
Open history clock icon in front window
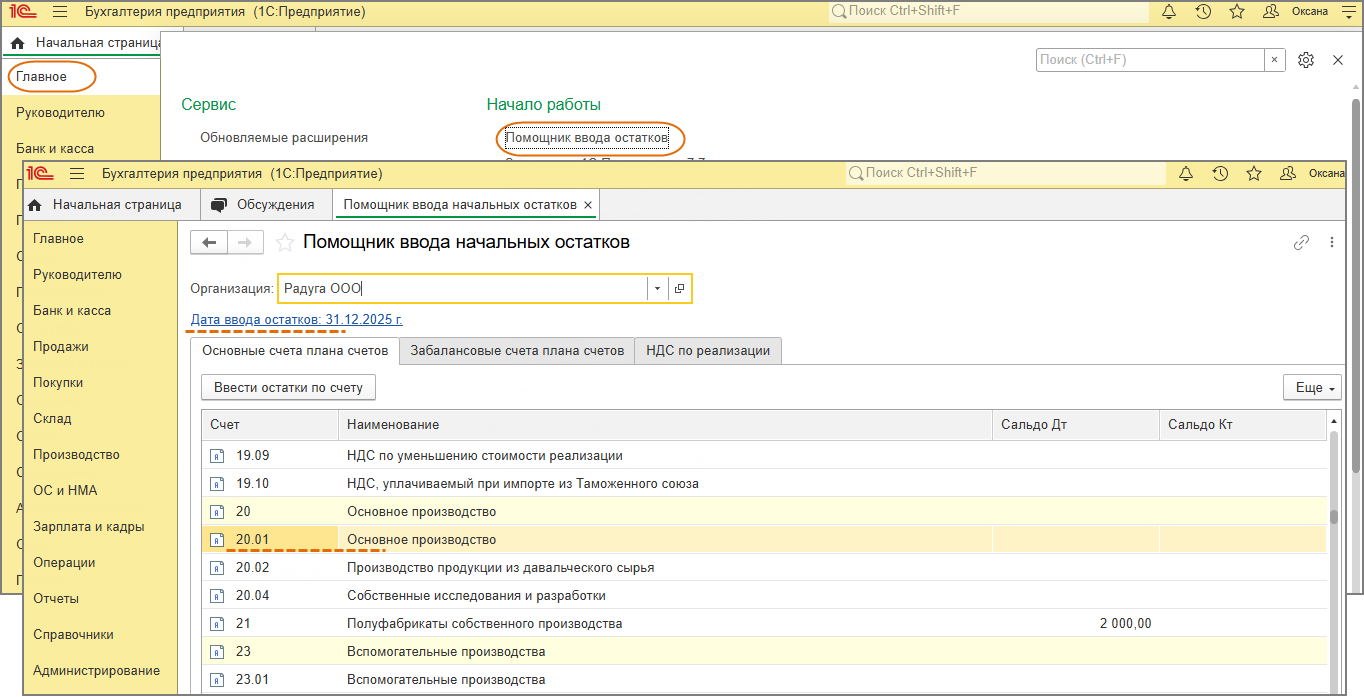coord(1220,174)
